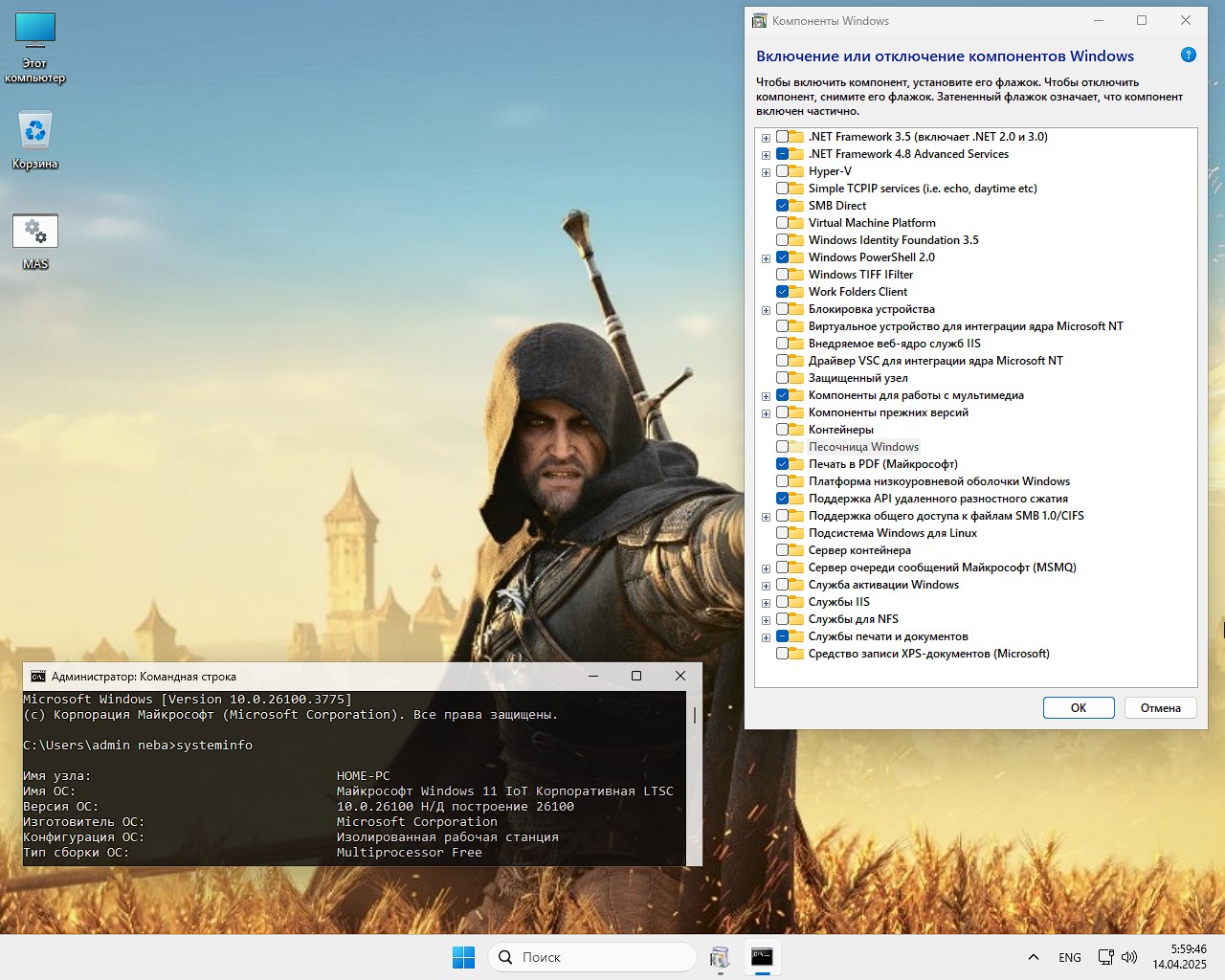Expand Компоненты для работы с мультимедиа node
Screen dimensions: 1225x980
766,396
